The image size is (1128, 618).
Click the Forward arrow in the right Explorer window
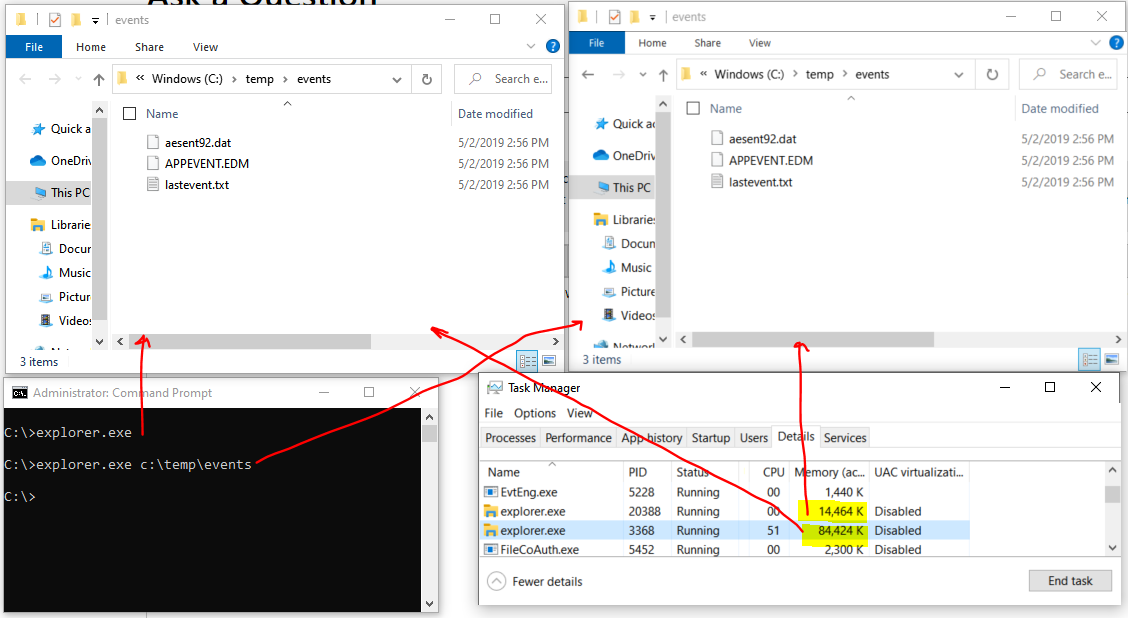[x=618, y=74]
